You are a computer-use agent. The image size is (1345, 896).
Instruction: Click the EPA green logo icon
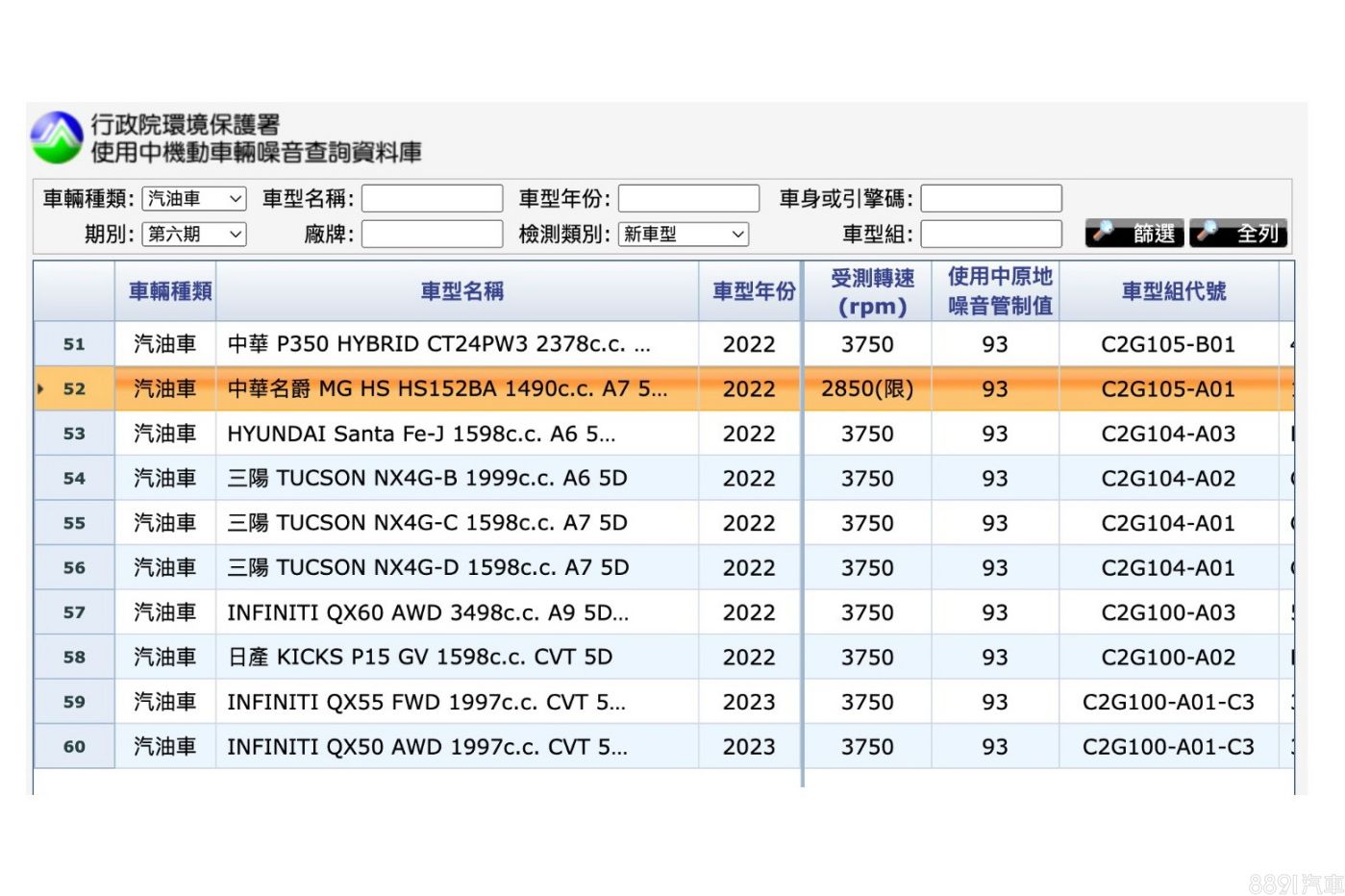(x=57, y=137)
